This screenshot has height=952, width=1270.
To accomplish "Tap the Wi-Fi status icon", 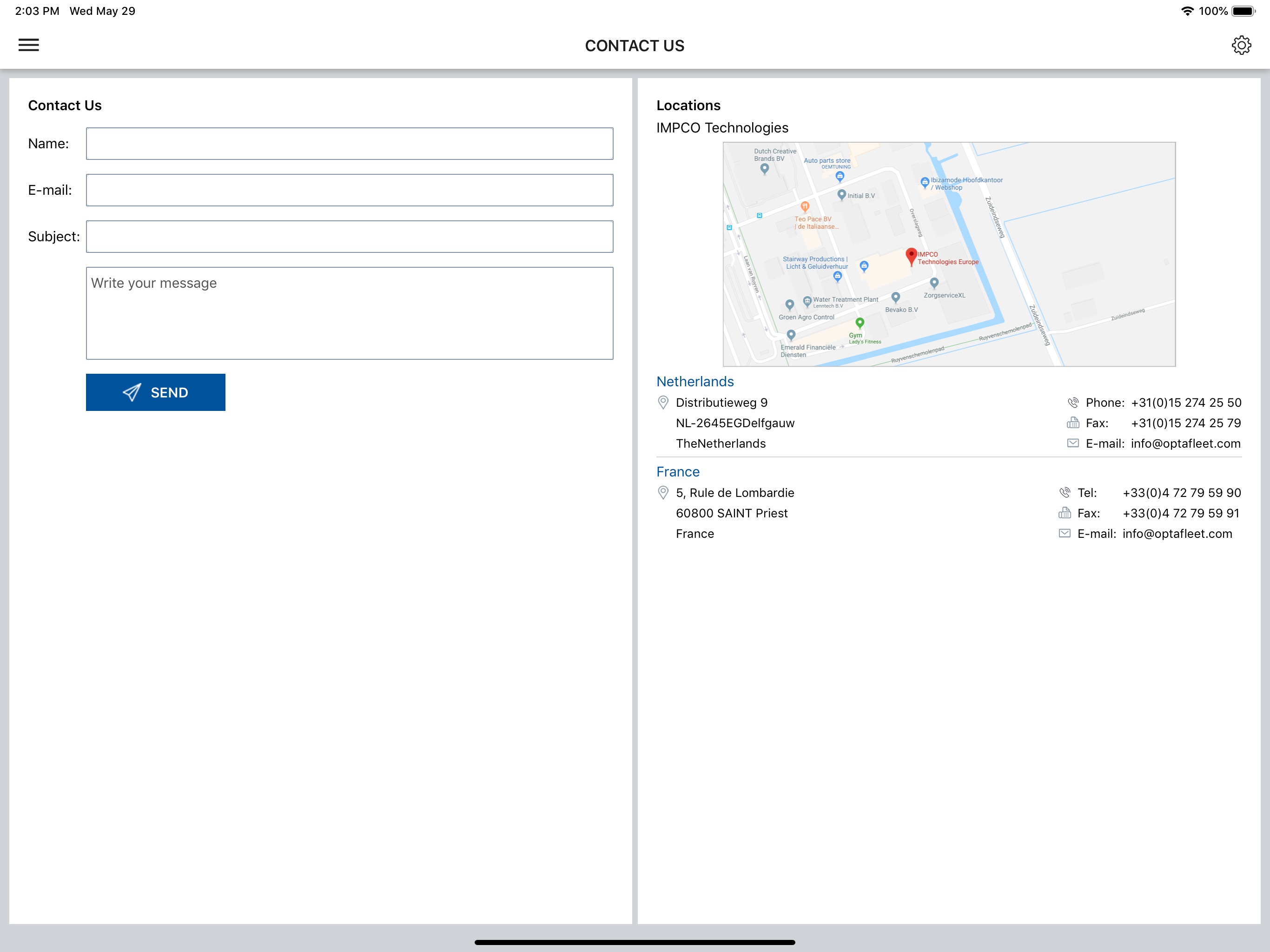I will 1187,11.
